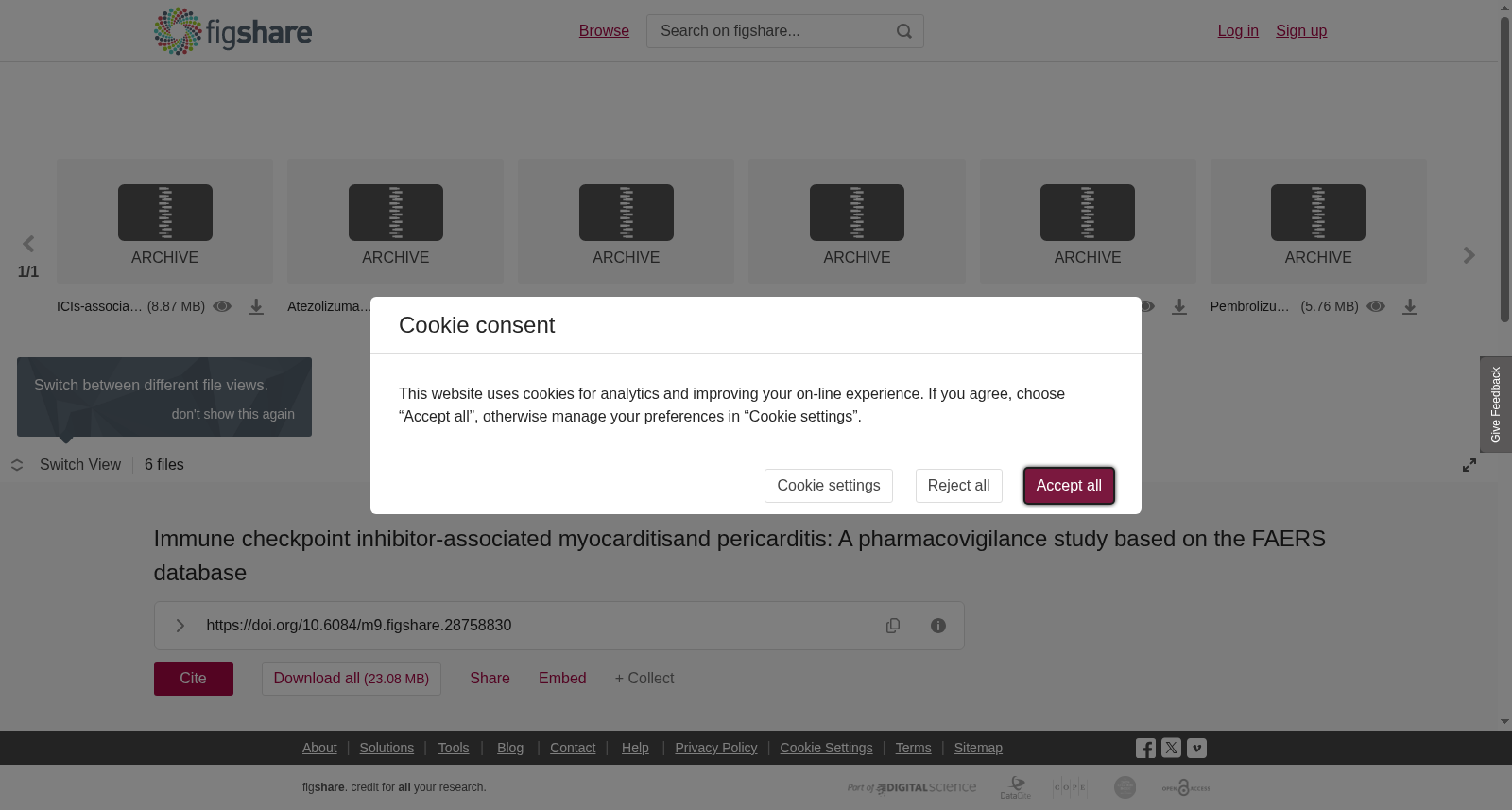
Task: Open DOI info icon
Action: click(938, 626)
